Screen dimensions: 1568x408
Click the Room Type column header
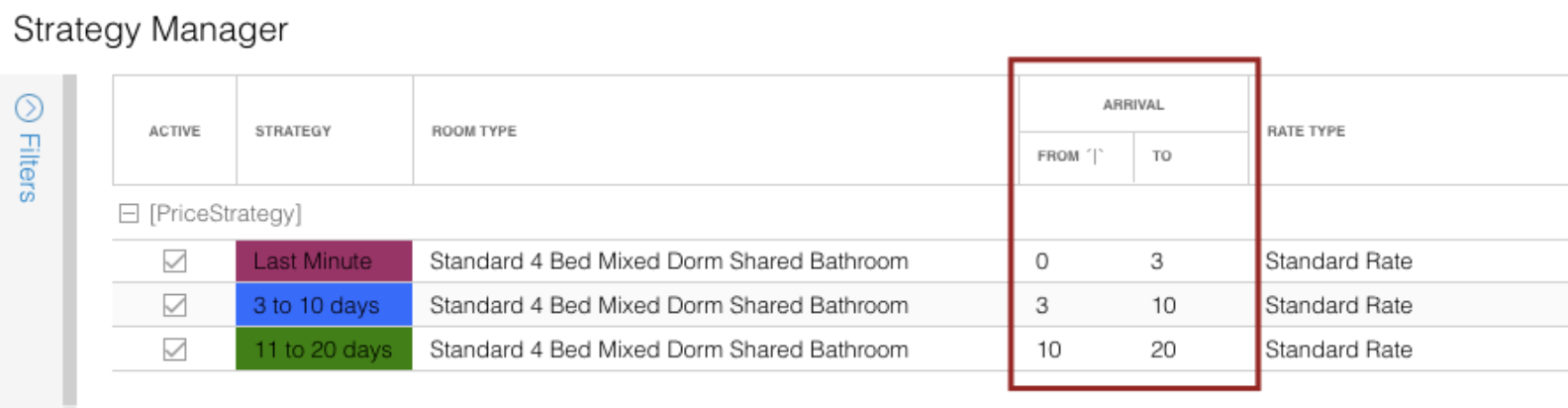click(474, 131)
